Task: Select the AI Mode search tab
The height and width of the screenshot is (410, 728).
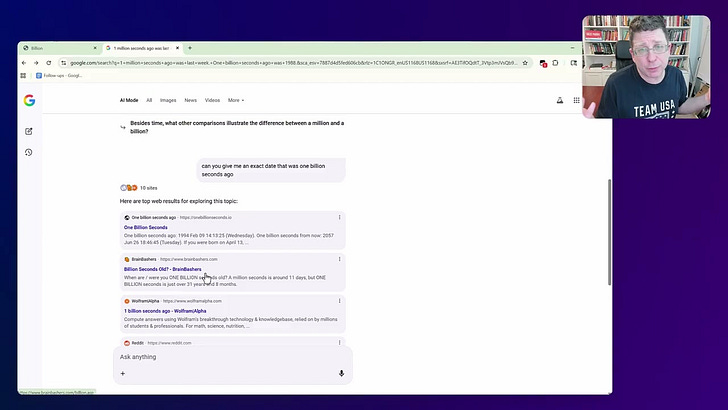Action: click(x=129, y=100)
